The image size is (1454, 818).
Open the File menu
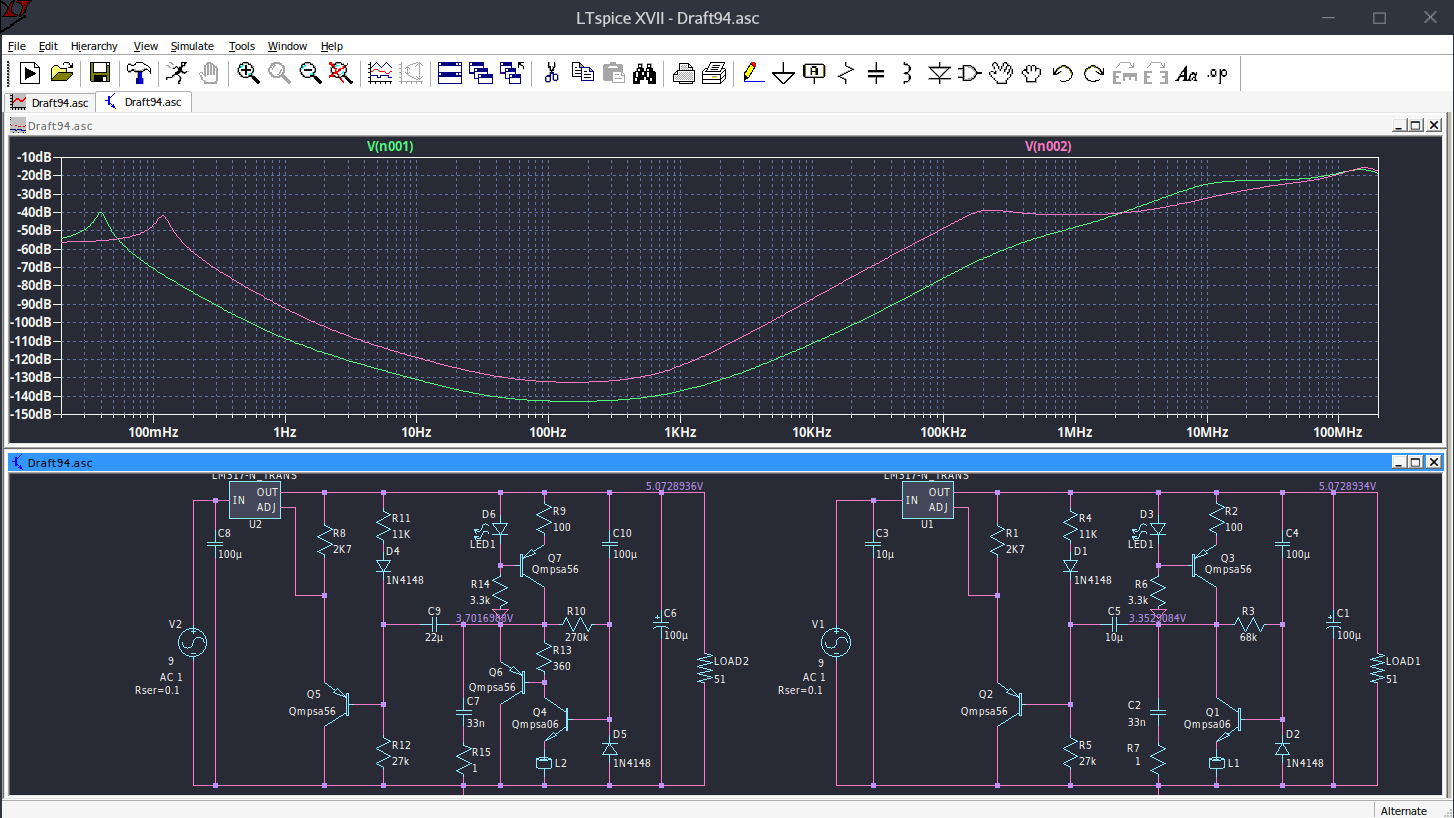tap(17, 46)
